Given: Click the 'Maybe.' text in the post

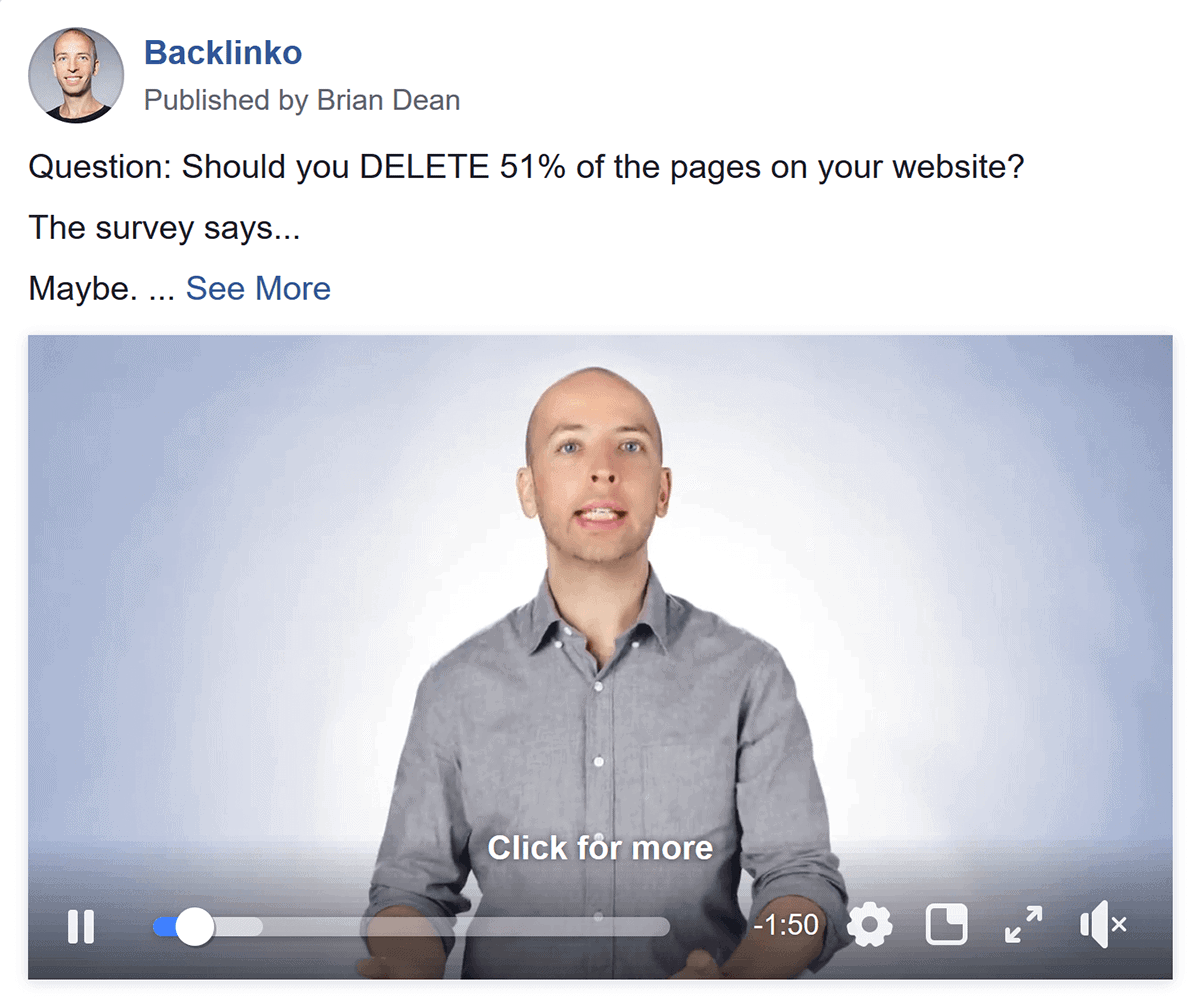Looking at the screenshot, I should (83, 289).
